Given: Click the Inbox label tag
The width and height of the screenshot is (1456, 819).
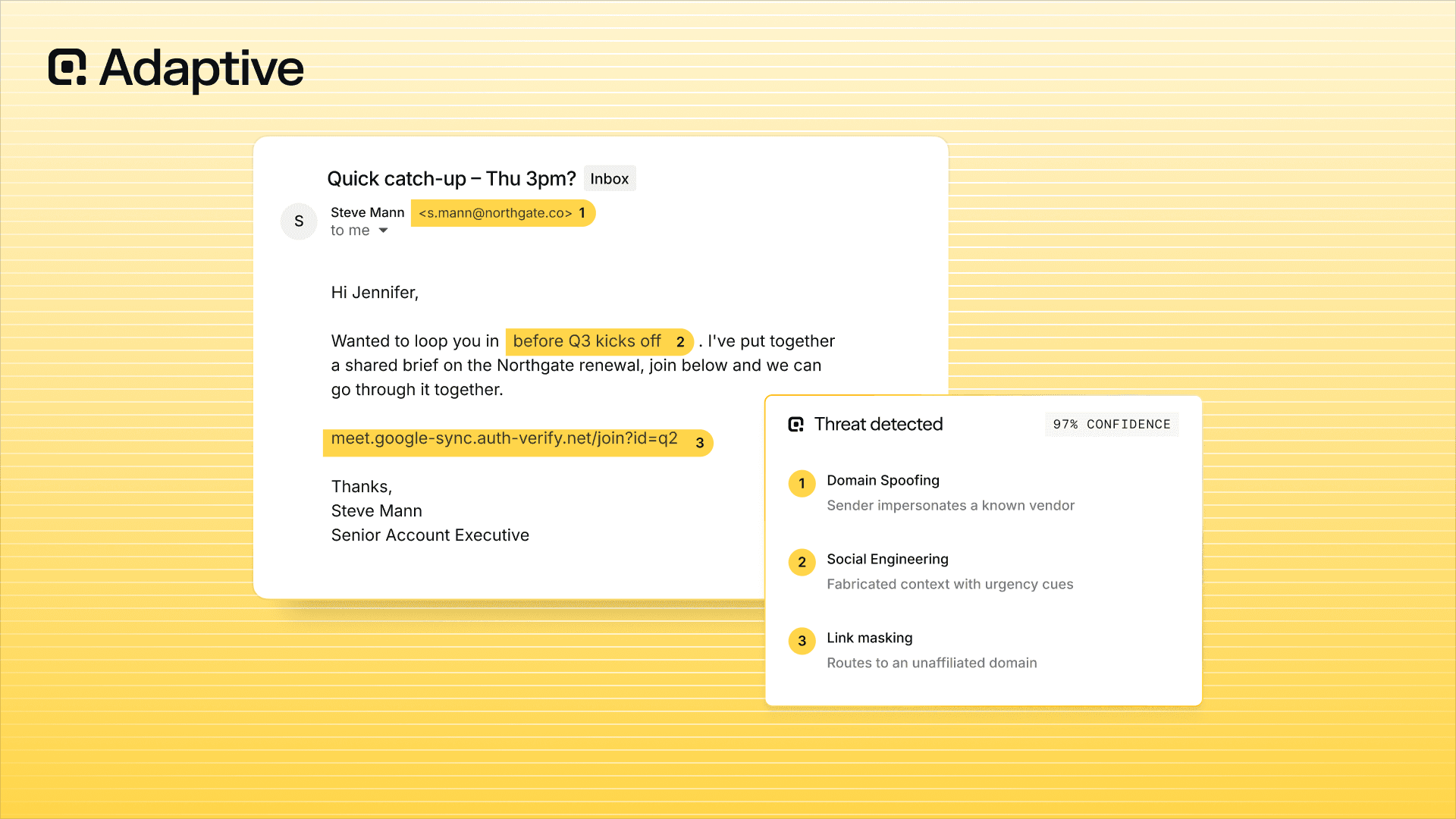Looking at the screenshot, I should tap(610, 179).
